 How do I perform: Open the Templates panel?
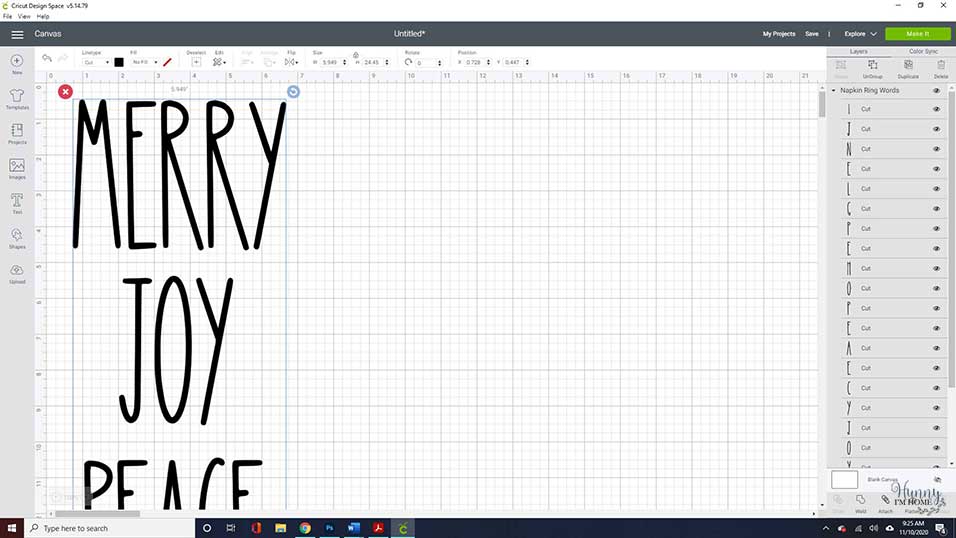17,99
